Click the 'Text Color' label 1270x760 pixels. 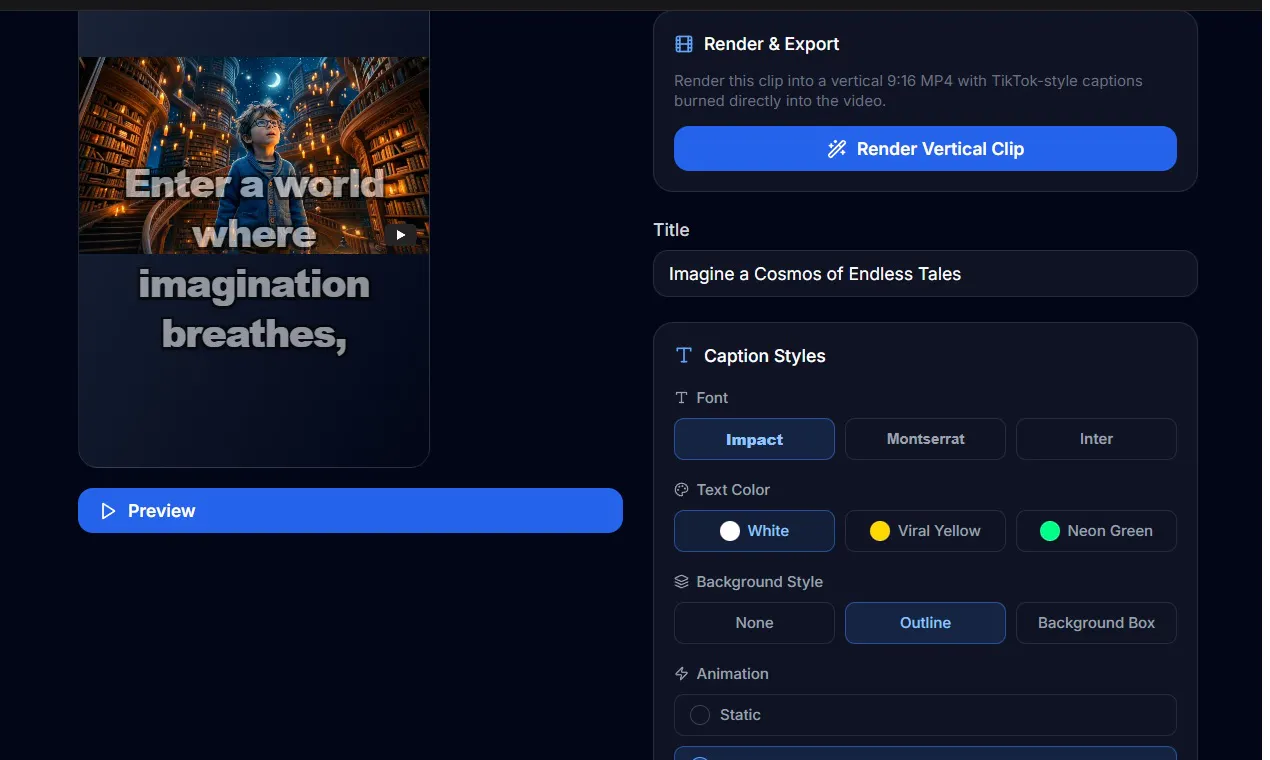tap(733, 490)
